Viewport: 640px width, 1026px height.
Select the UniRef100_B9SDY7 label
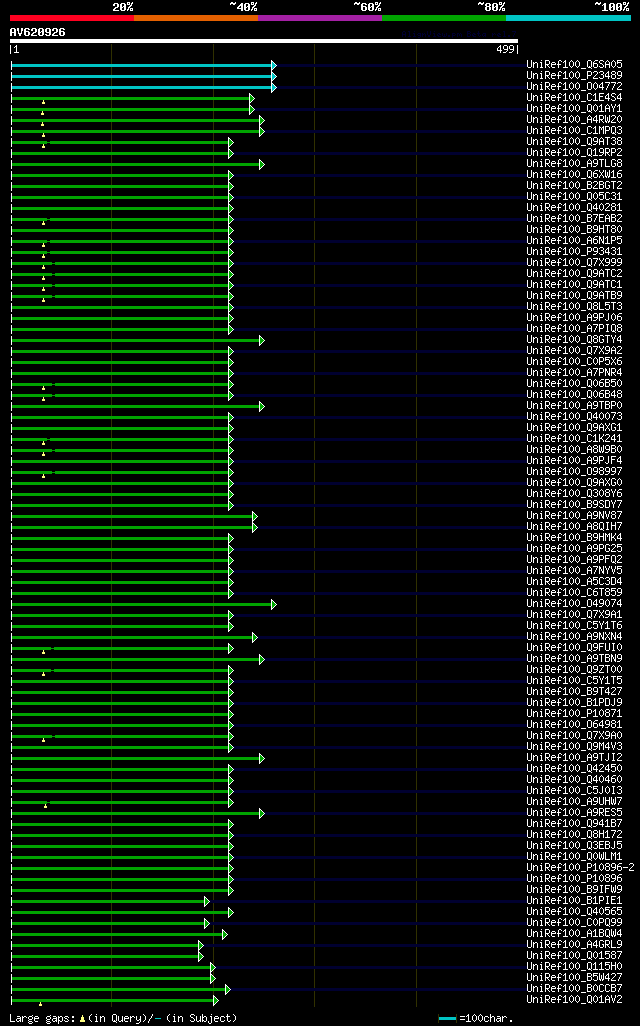click(x=575, y=504)
